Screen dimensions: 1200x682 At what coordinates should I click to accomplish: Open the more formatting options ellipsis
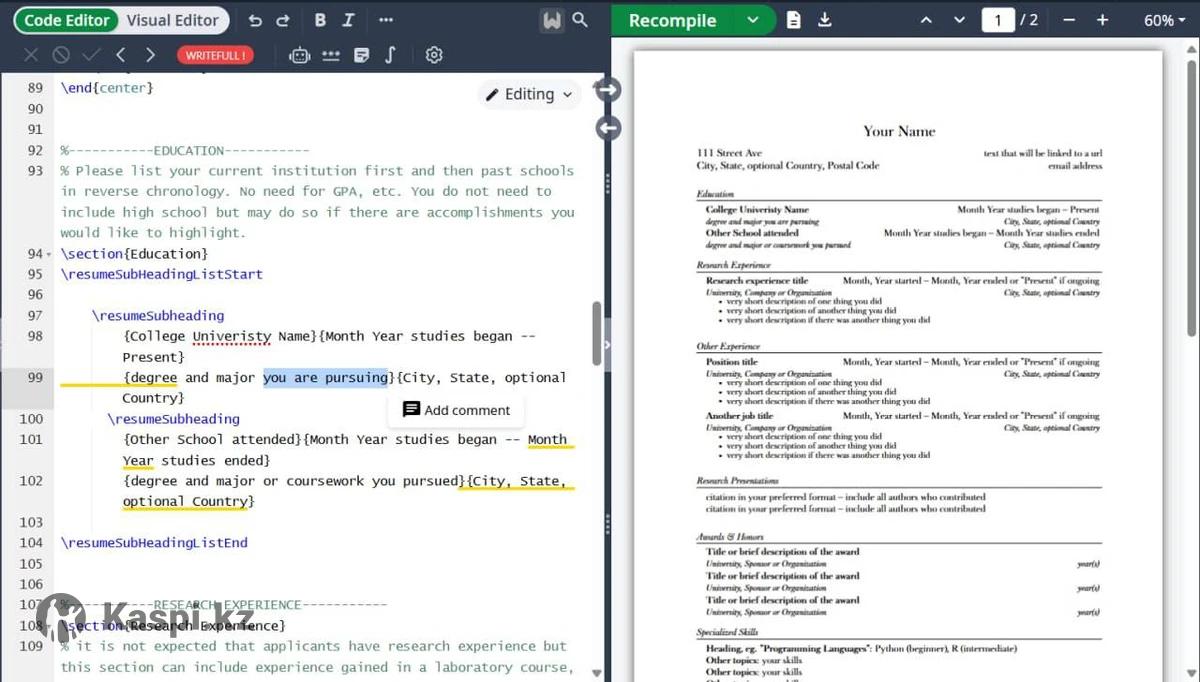pos(386,20)
